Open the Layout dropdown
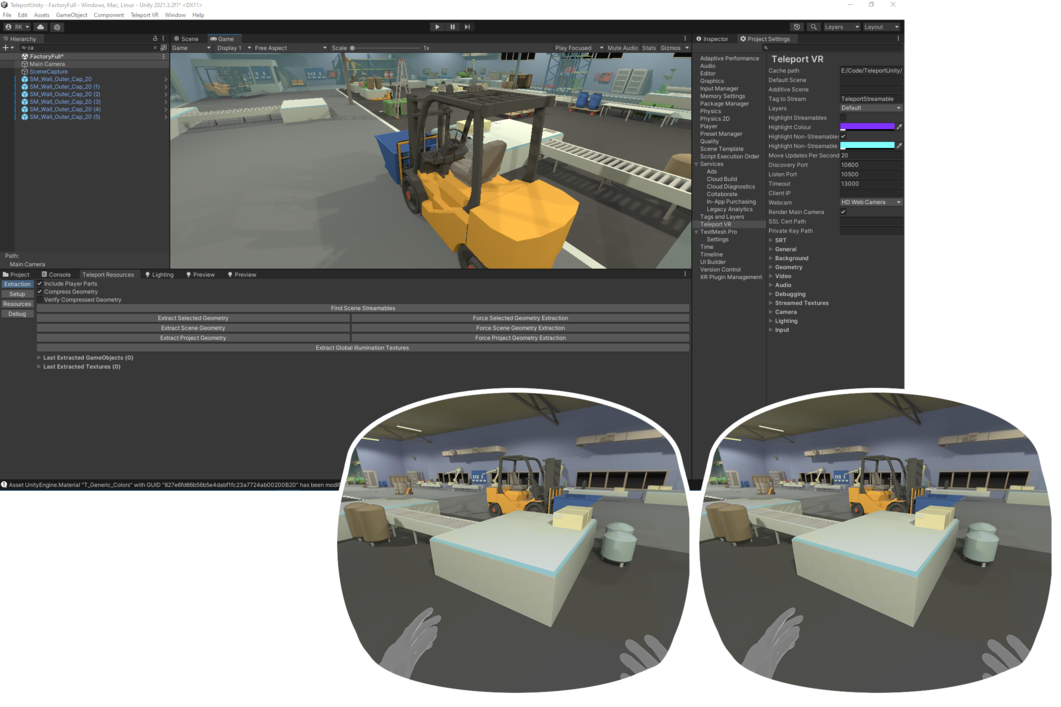The height and width of the screenshot is (707, 1061). [882, 27]
